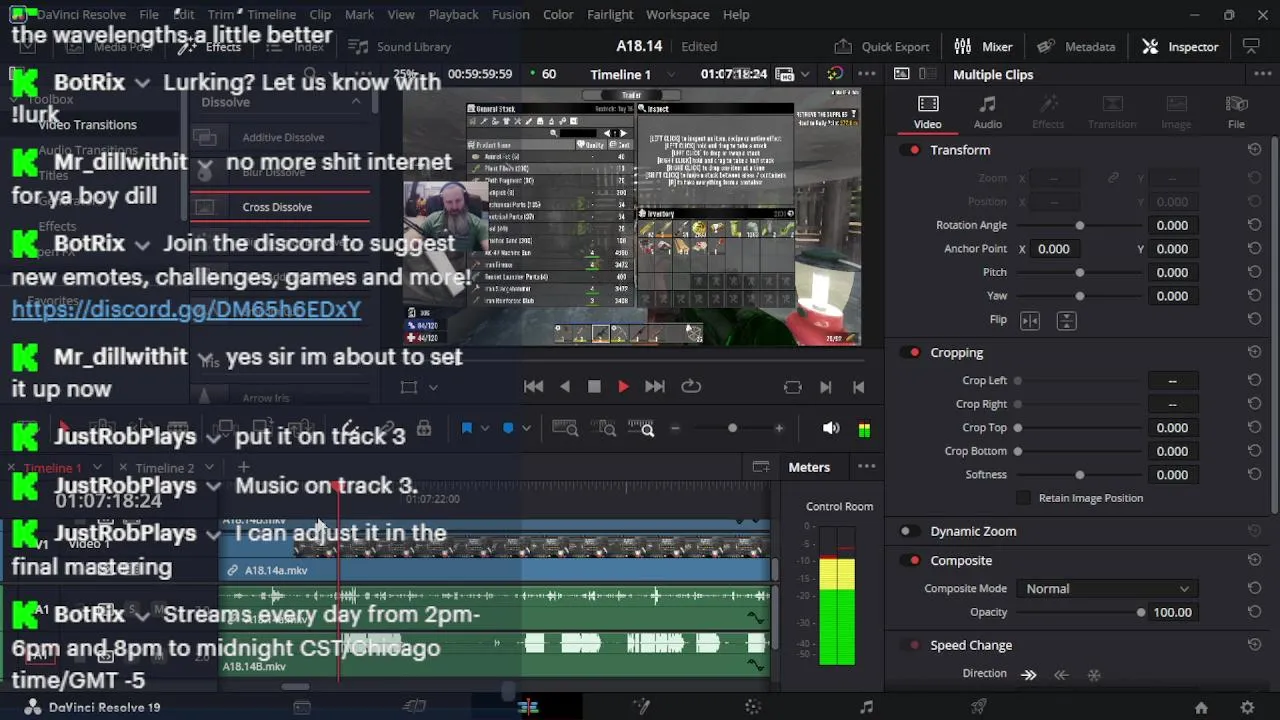
Task: Open the Media page icon
Action: tap(301, 707)
